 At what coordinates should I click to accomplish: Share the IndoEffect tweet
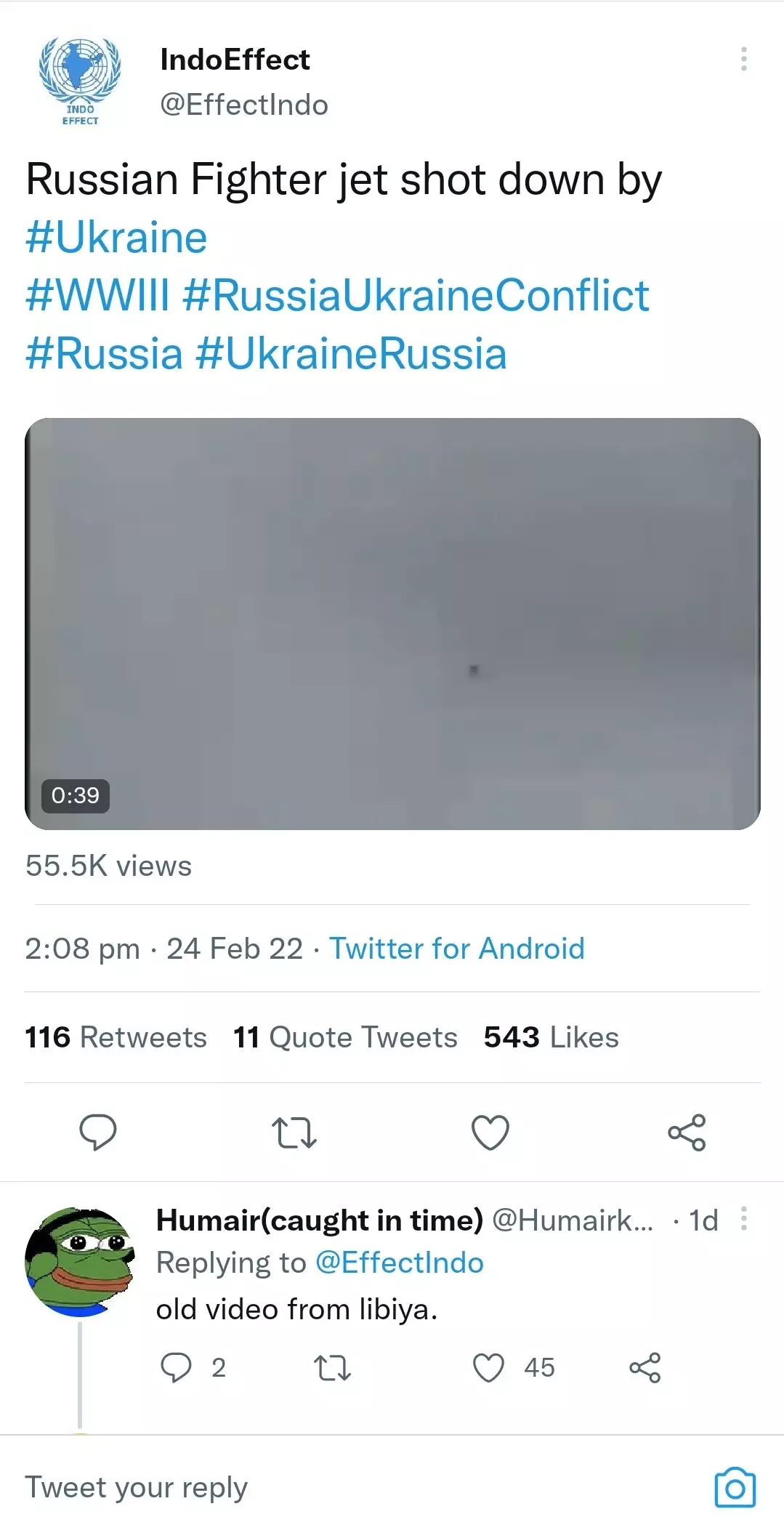(x=687, y=1132)
